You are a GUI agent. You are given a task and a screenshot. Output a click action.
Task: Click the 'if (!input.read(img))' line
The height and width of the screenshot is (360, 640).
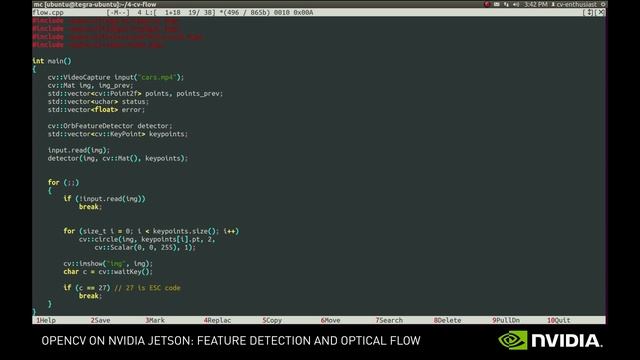[x=104, y=199]
